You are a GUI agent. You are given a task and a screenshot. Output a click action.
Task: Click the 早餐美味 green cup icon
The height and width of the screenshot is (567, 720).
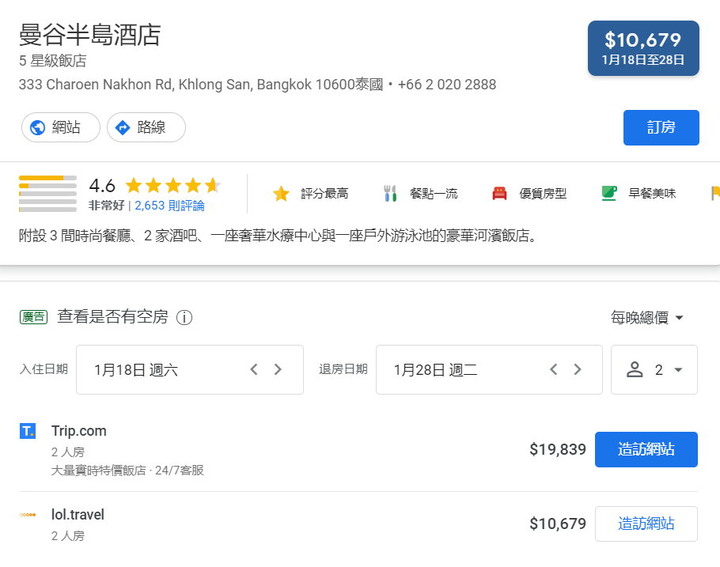coord(609,194)
